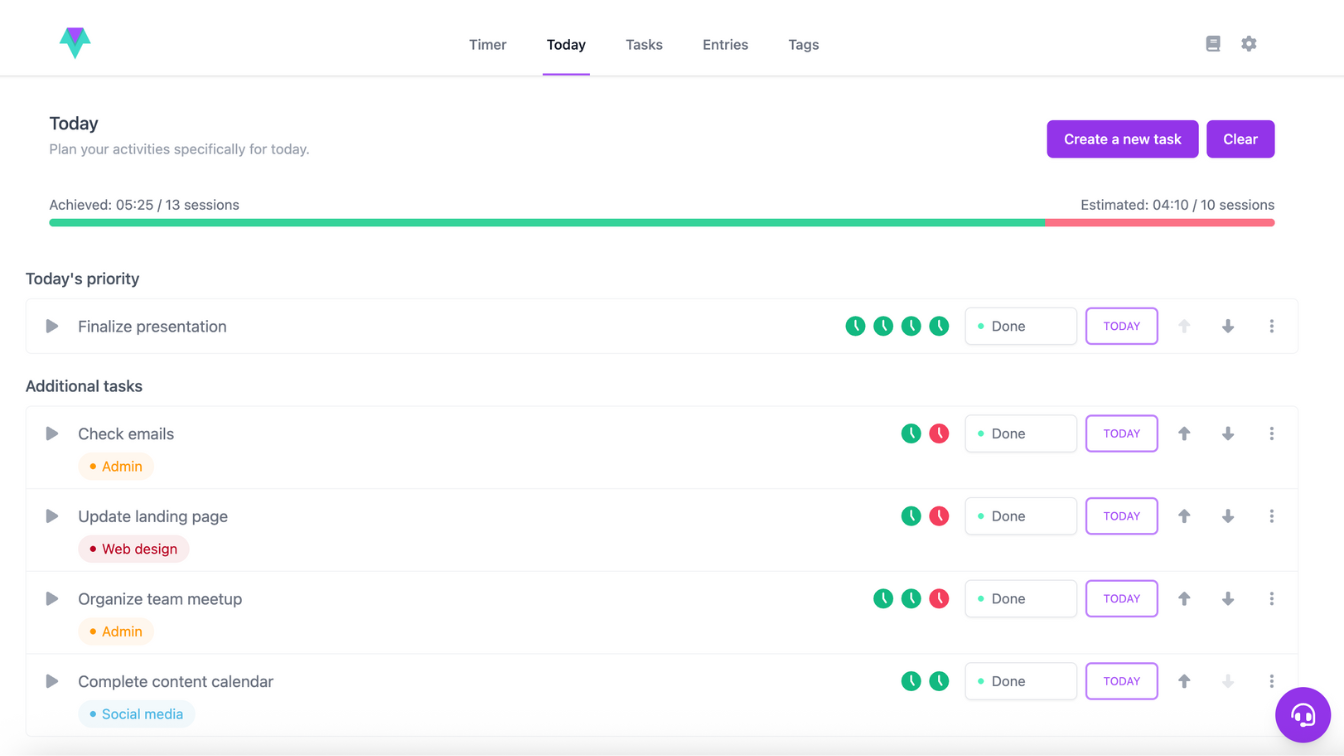
Task: Start timer for Finalize presentation task
Action: pyautogui.click(x=52, y=326)
